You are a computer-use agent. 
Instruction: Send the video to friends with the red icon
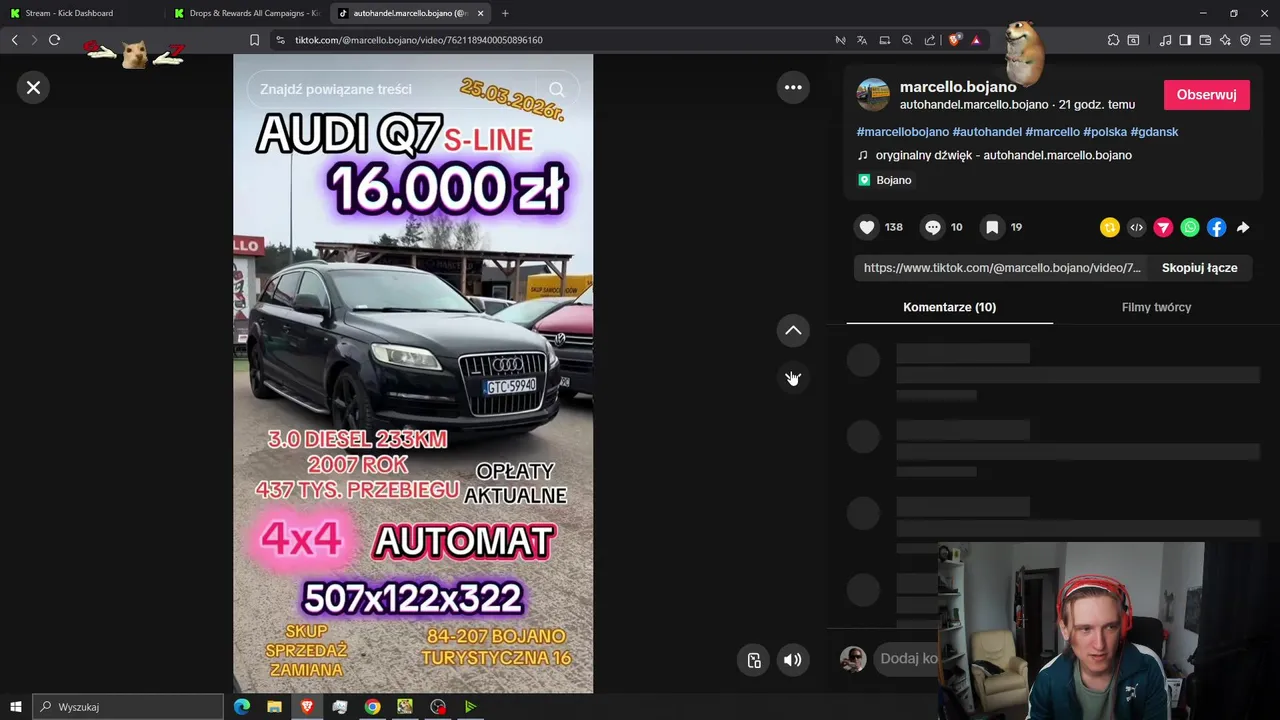(x=1163, y=227)
